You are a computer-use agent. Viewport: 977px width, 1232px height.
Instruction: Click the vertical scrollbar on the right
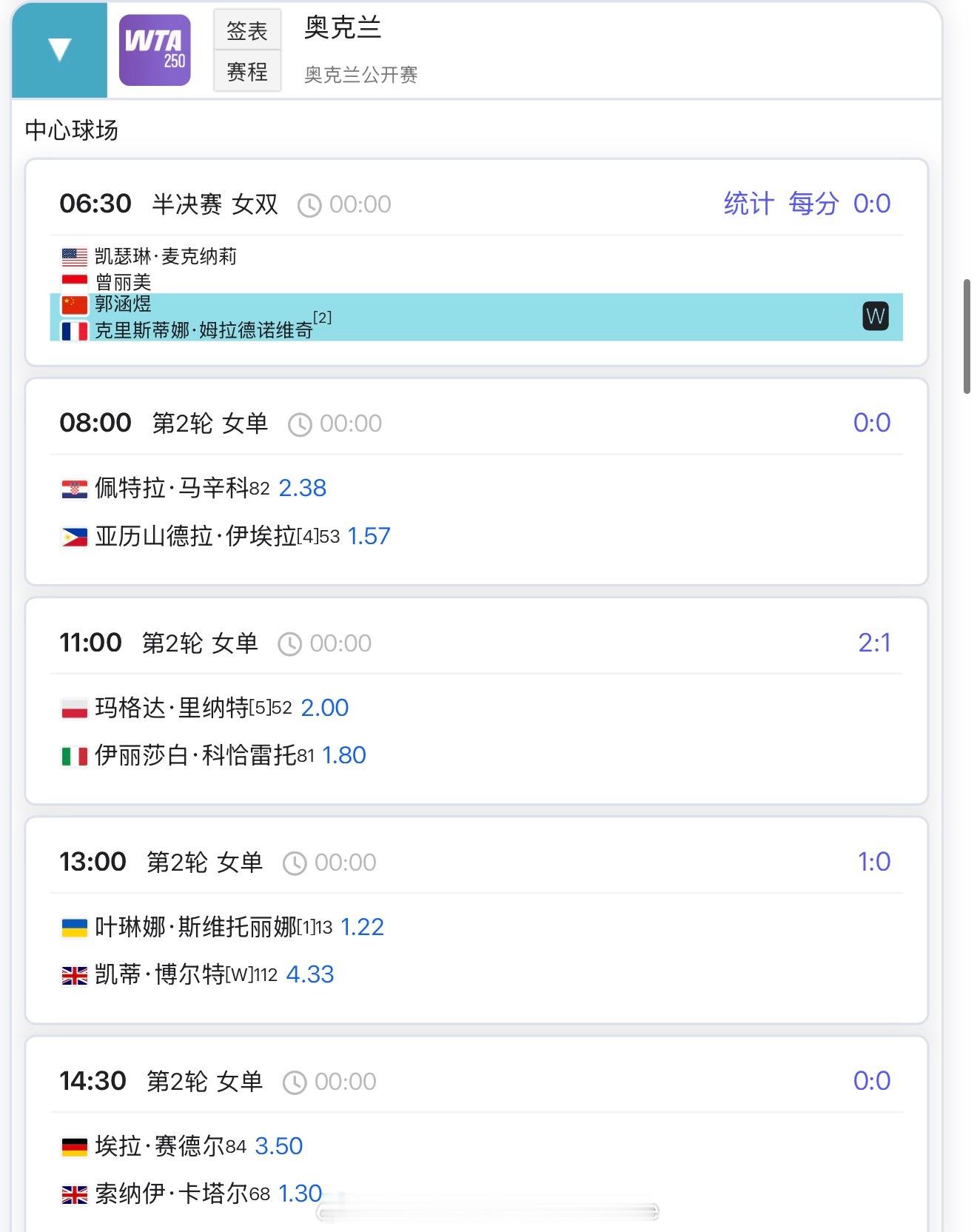coord(967,337)
